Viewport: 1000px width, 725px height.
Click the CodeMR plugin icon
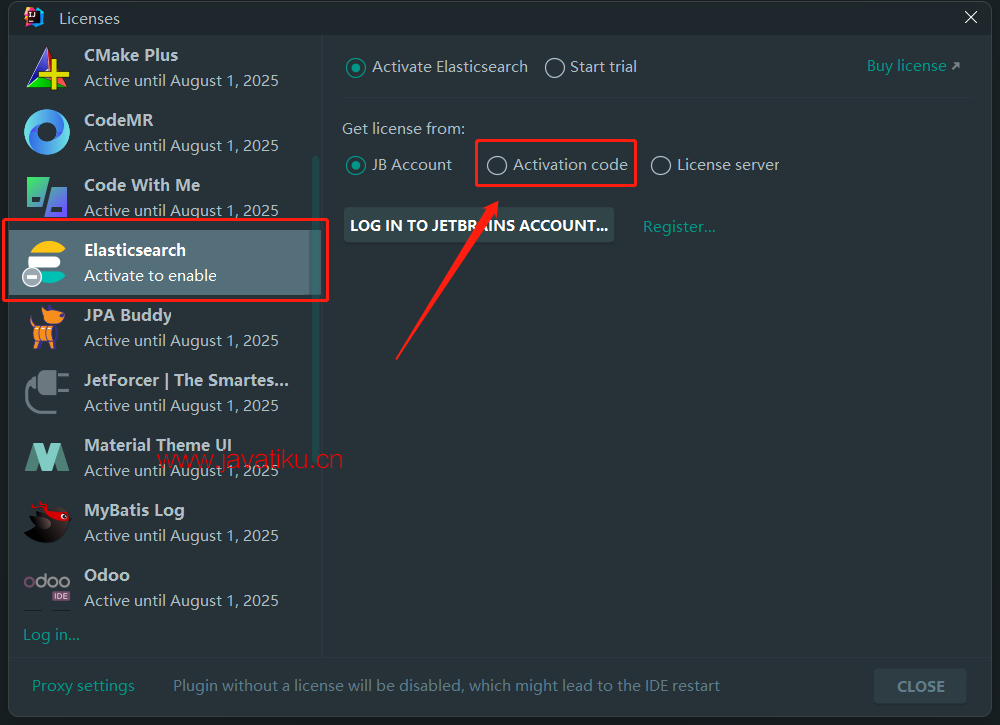(47, 133)
